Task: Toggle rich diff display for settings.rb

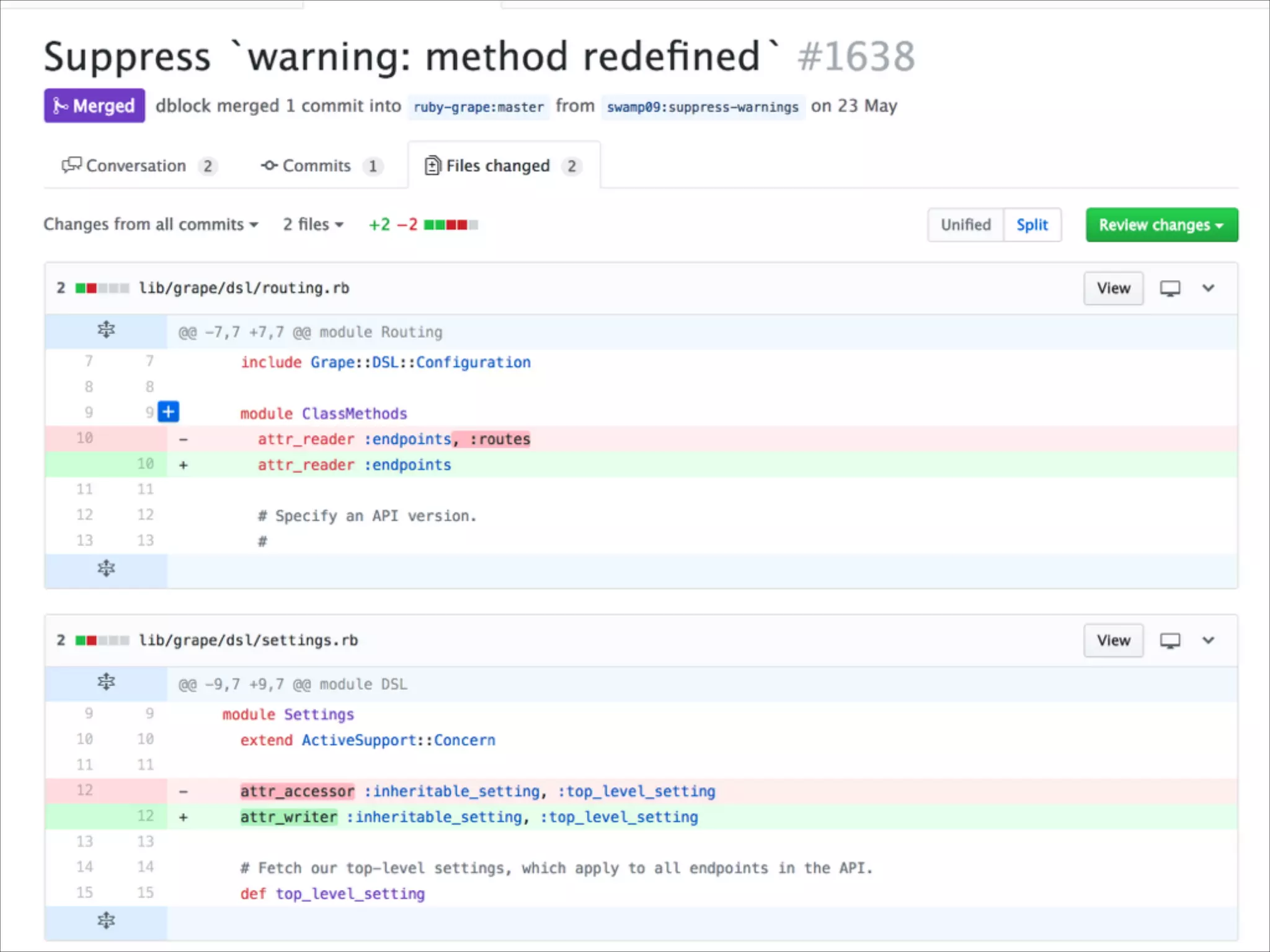Action: click(1170, 640)
